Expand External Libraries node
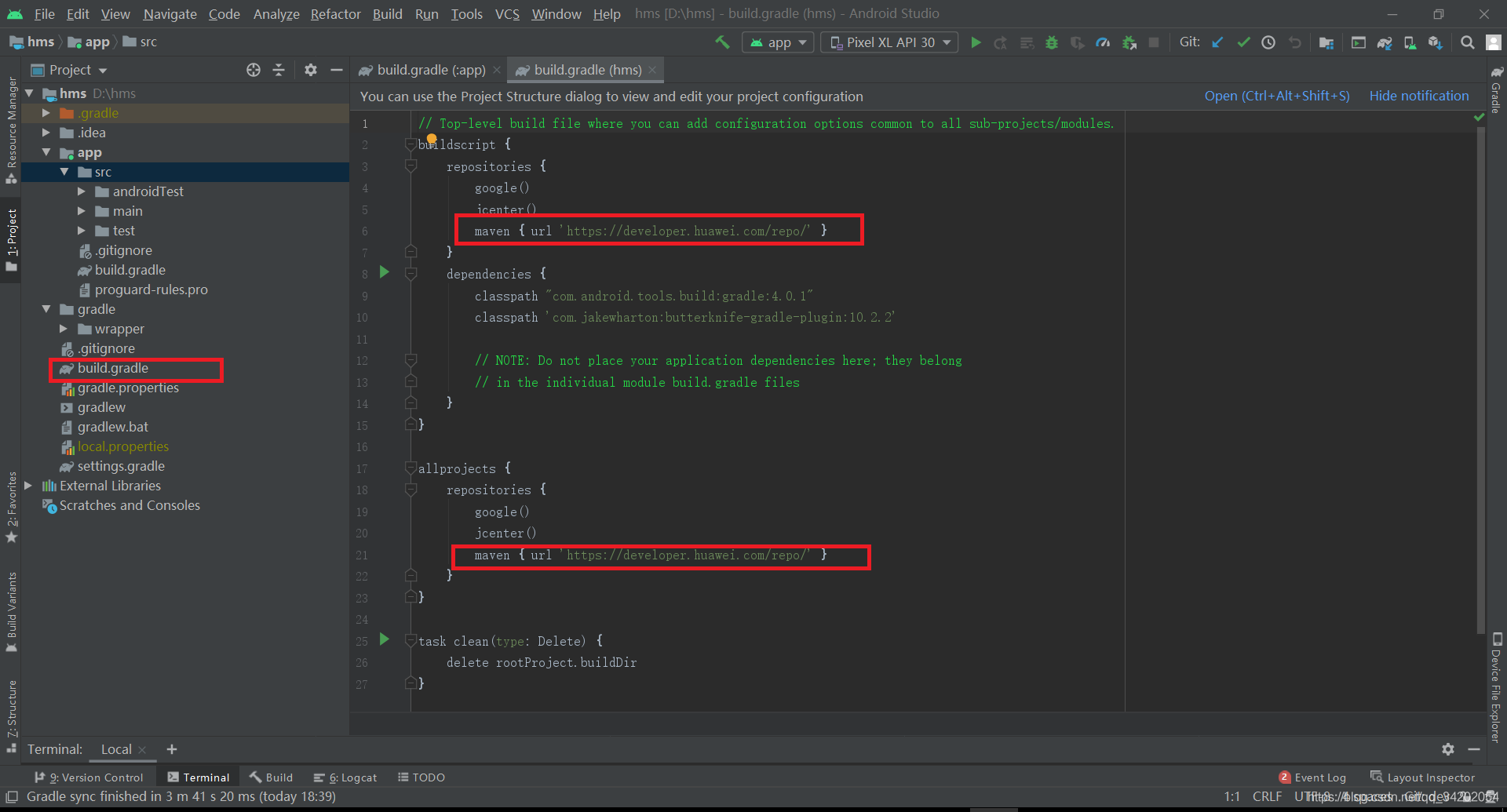This screenshot has height=812, width=1507. pos(28,486)
